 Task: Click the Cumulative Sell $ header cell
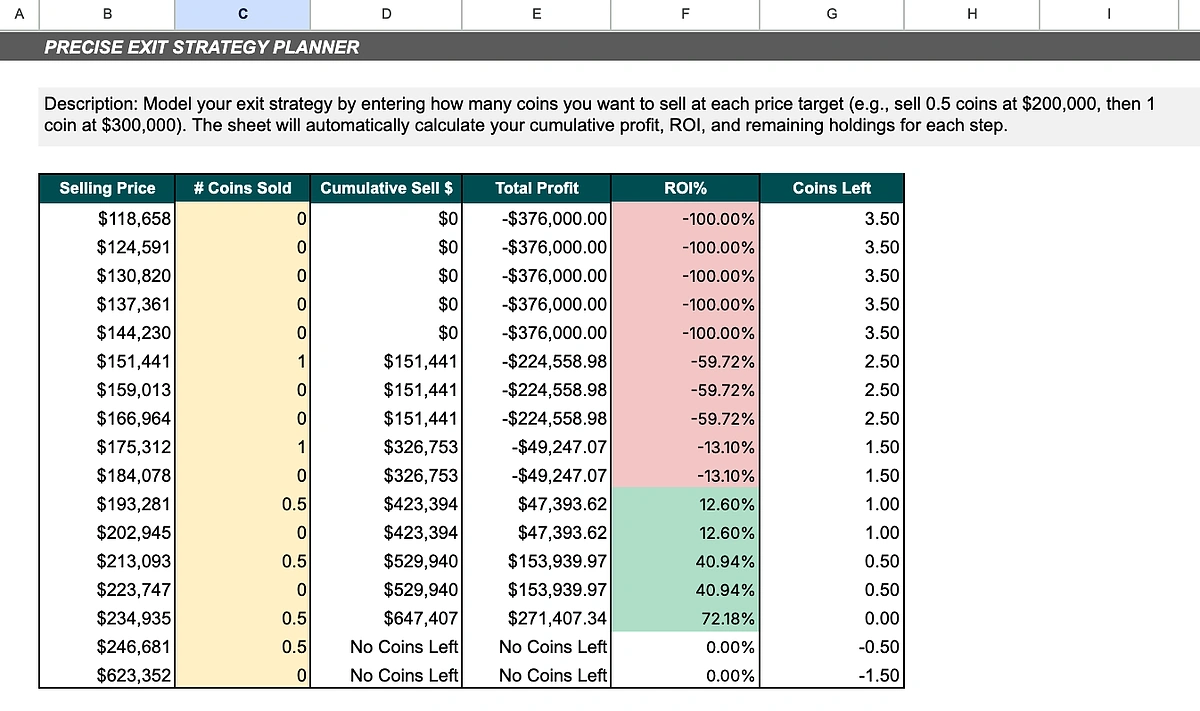386,188
